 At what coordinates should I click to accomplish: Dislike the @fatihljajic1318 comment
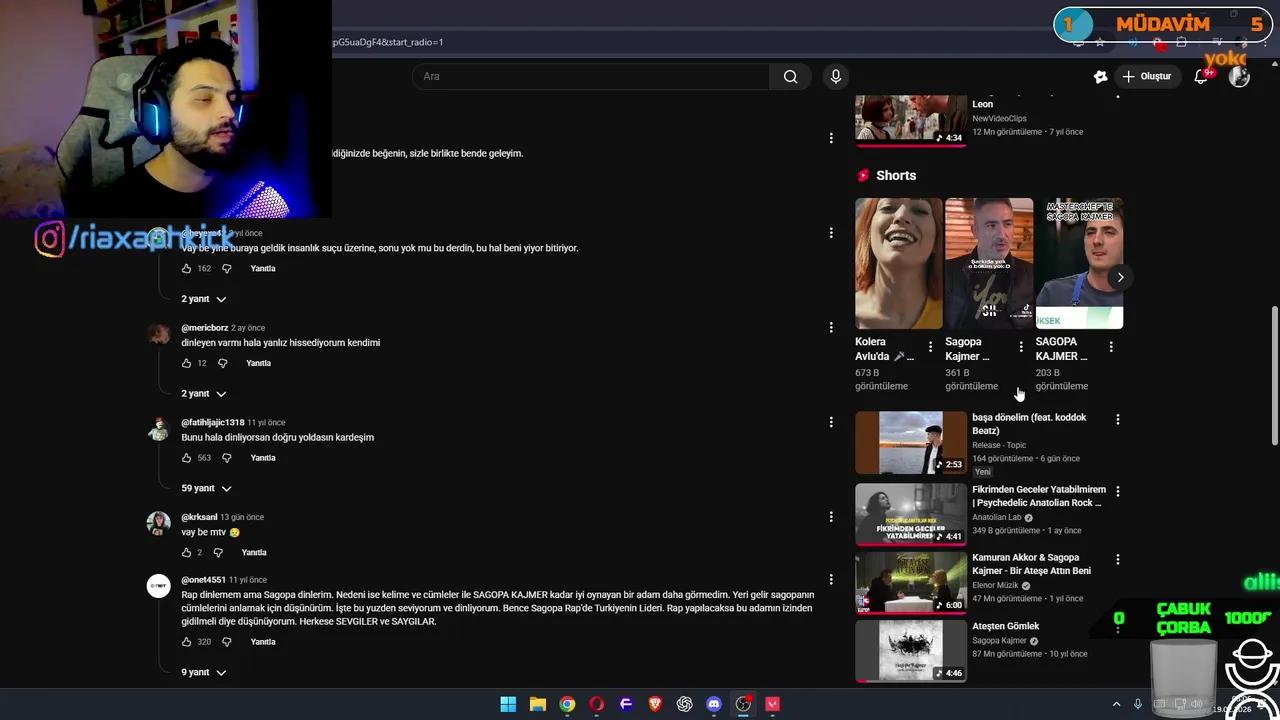[x=226, y=458]
